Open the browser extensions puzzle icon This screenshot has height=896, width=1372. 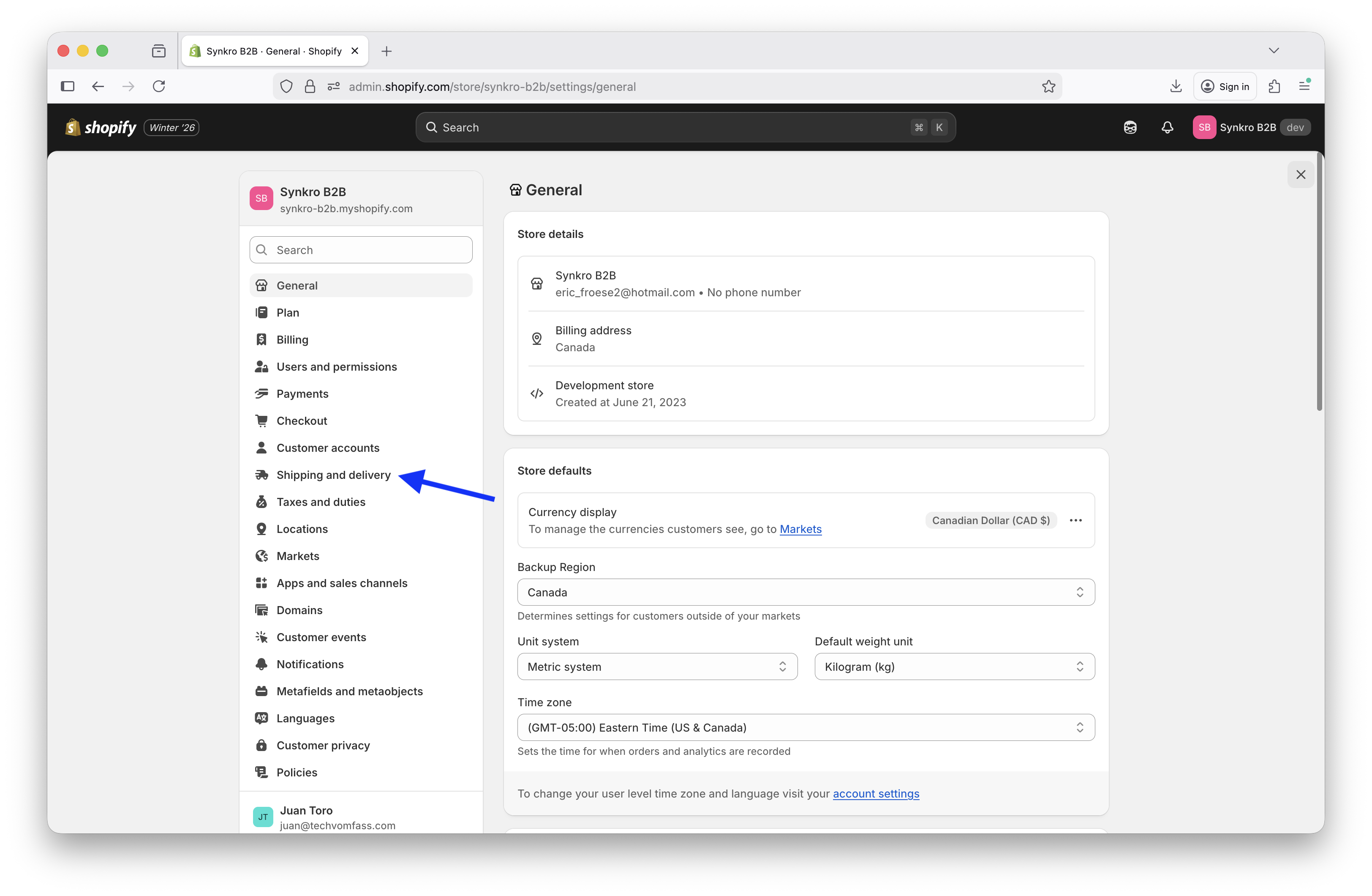[1274, 87]
